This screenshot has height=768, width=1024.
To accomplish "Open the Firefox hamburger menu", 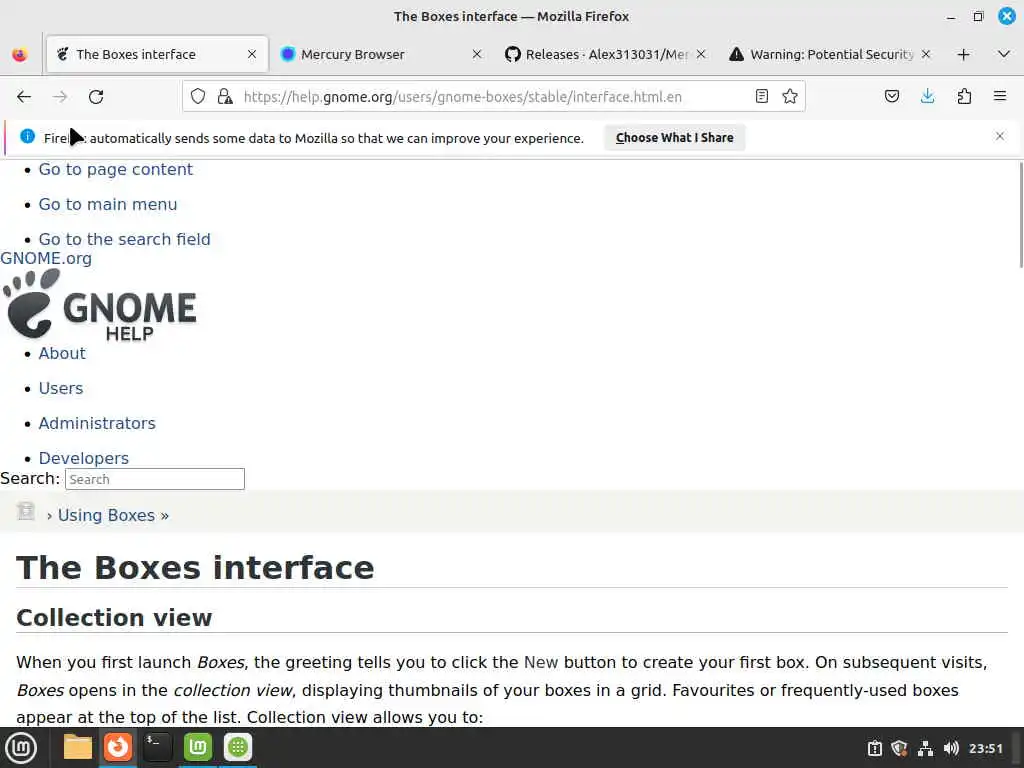I will [x=1000, y=97].
